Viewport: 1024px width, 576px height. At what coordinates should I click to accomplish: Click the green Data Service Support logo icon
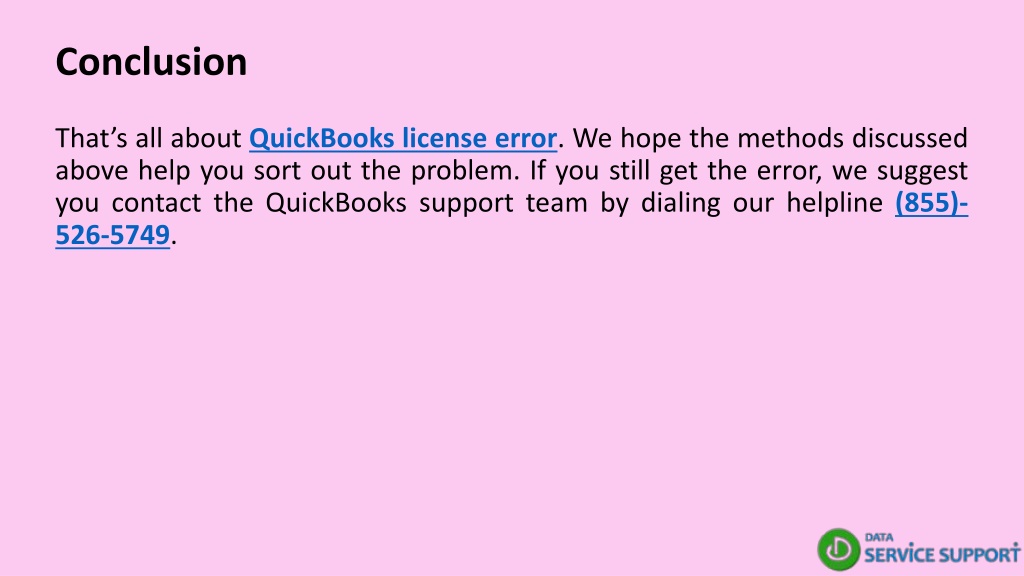839,549
